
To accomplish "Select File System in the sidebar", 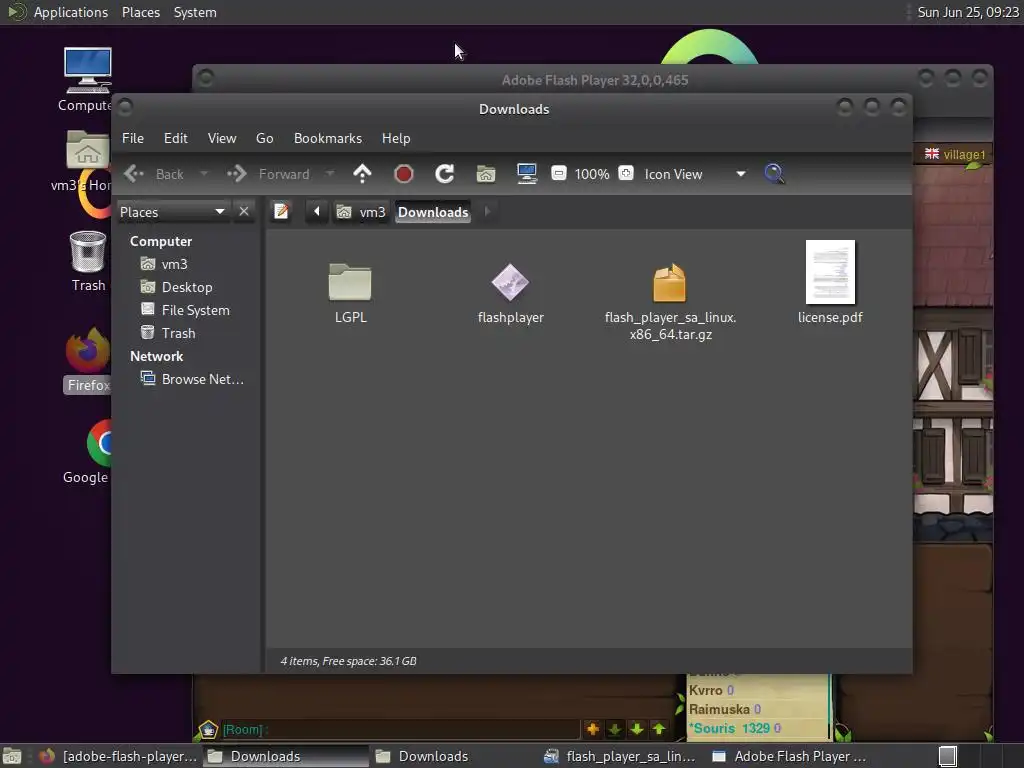I will (x=186, y=310).
